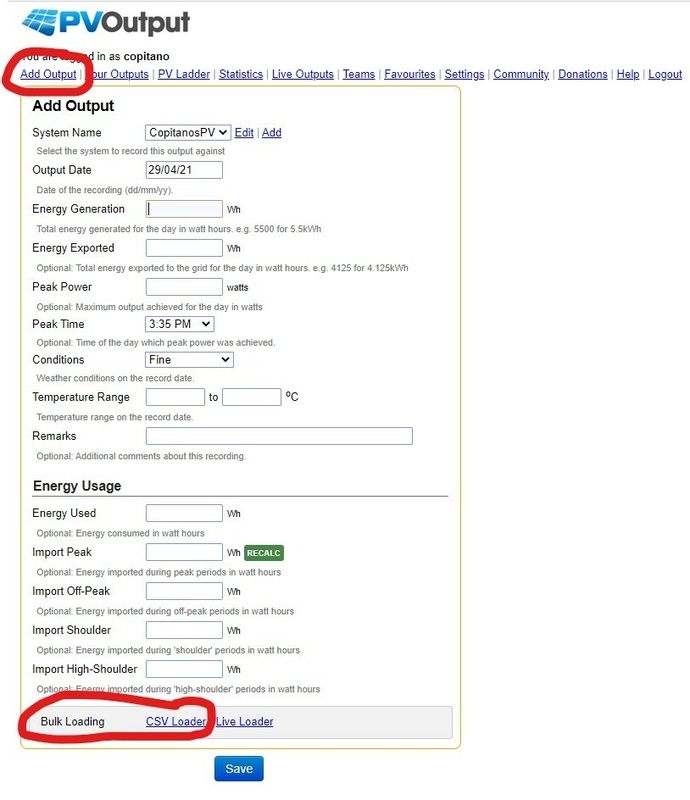
Task: Open the Statistics page
Action: coord(241,74)
